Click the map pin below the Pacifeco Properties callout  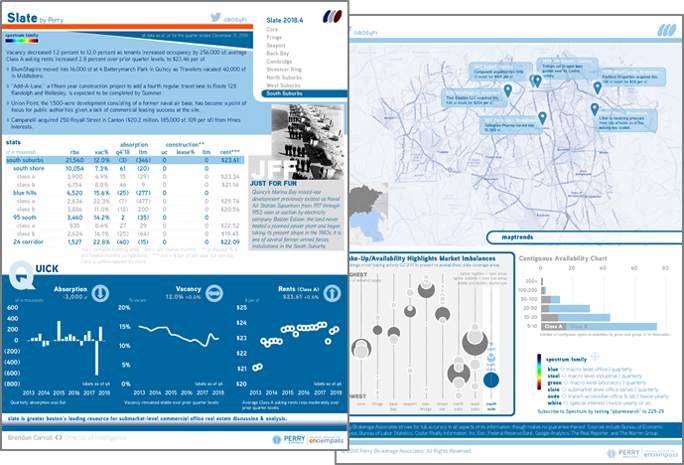pos(598,88)
